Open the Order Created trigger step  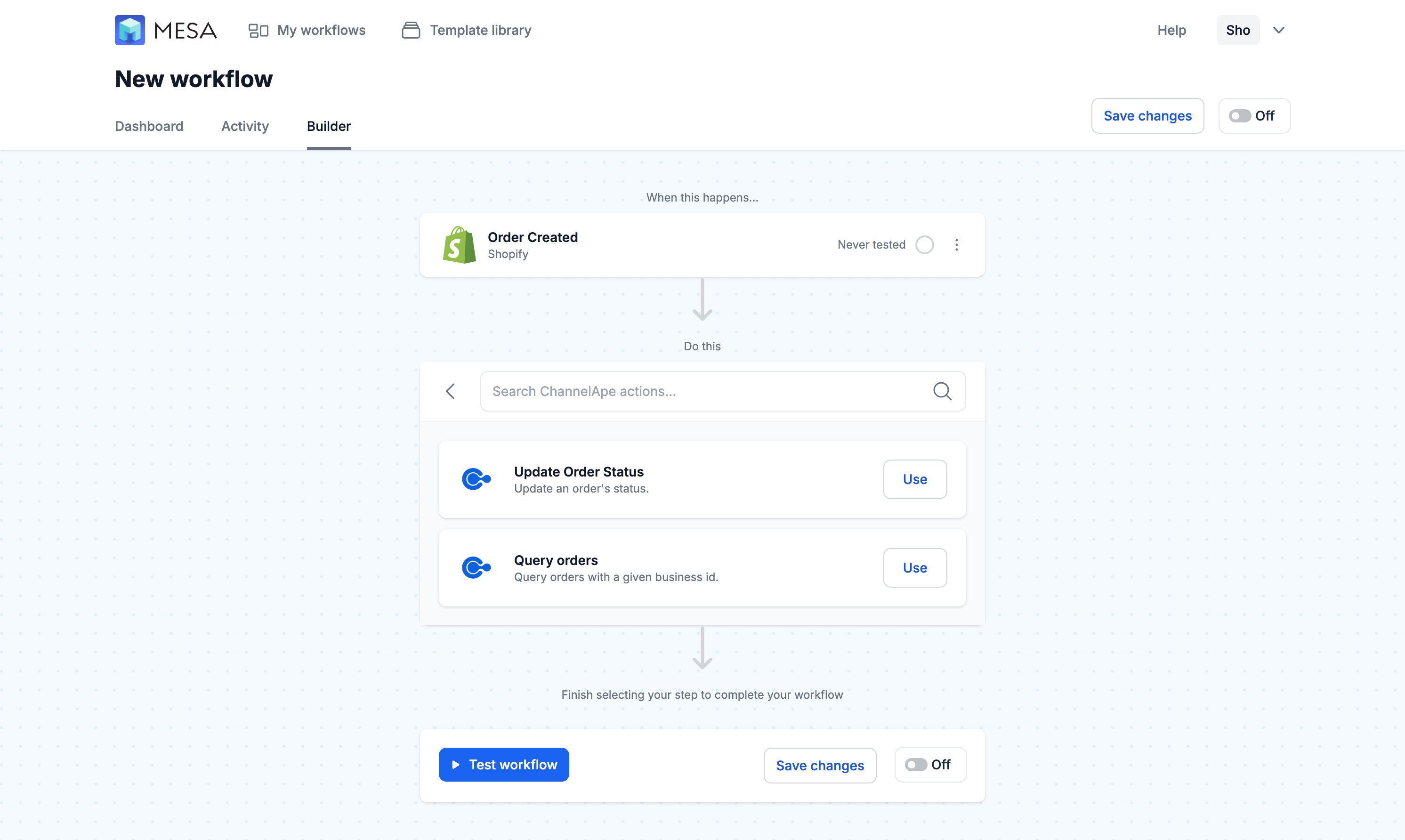coord(702,245)
